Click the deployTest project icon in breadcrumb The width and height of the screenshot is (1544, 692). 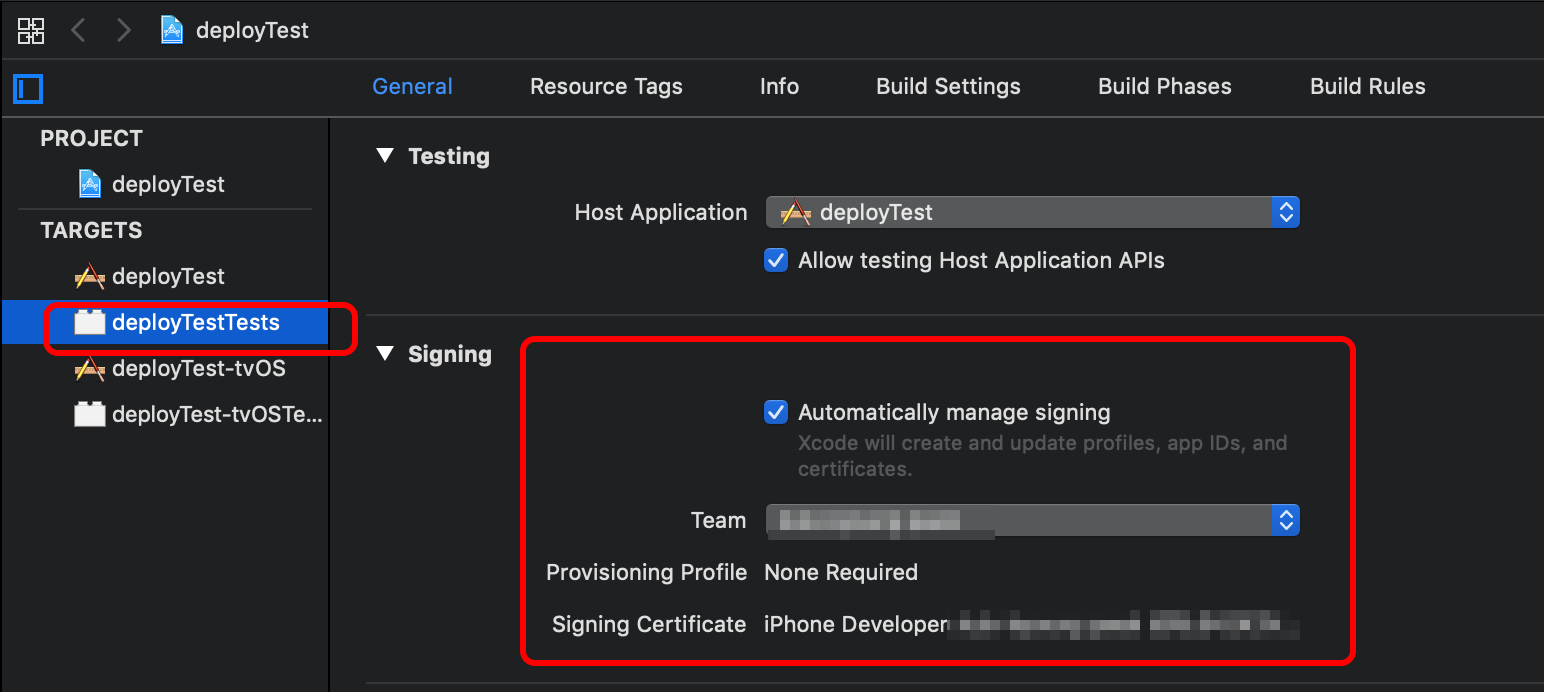coord(173,30)
